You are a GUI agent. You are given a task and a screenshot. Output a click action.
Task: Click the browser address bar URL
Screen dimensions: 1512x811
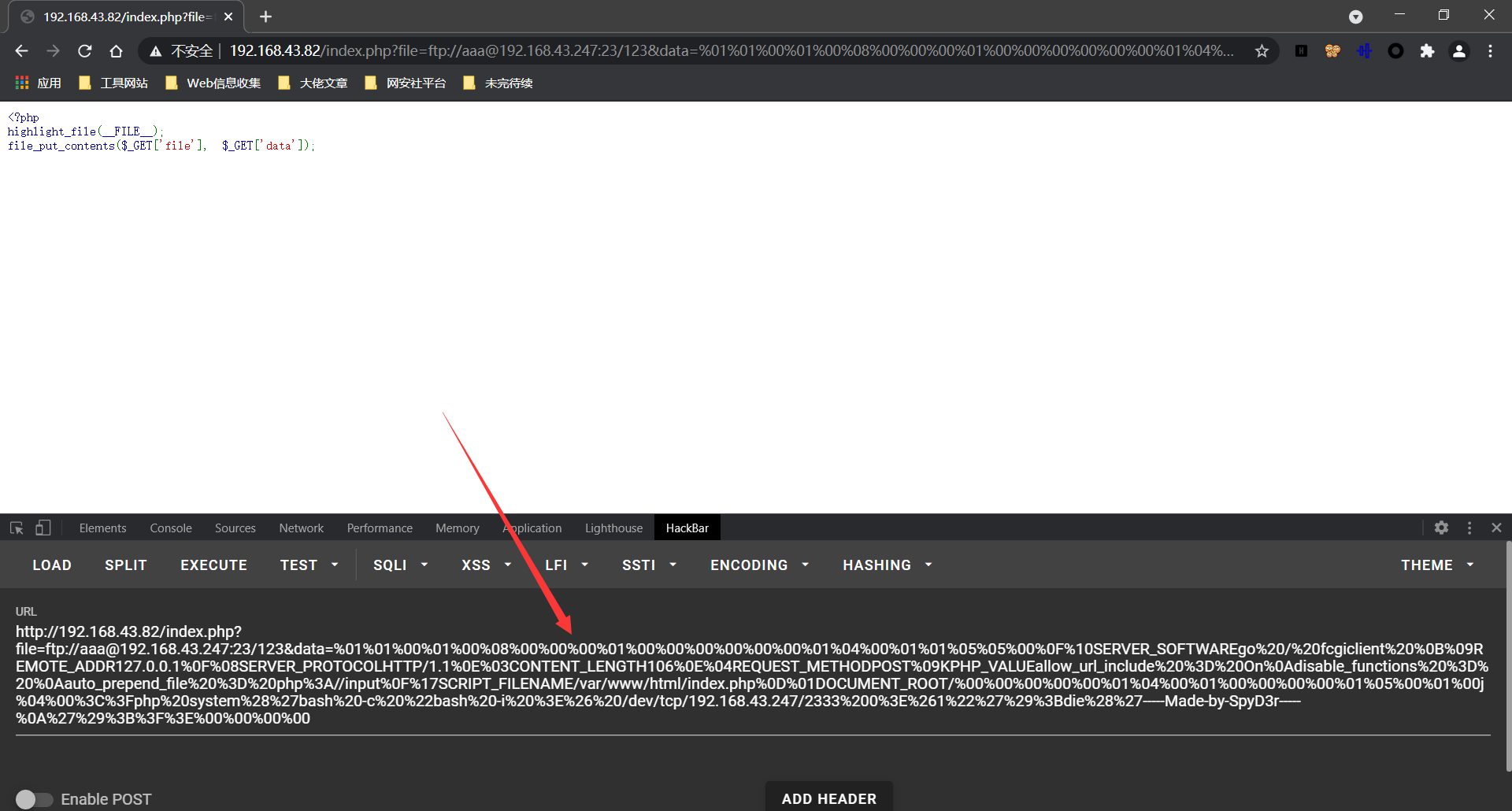click(x=732, y=51)
